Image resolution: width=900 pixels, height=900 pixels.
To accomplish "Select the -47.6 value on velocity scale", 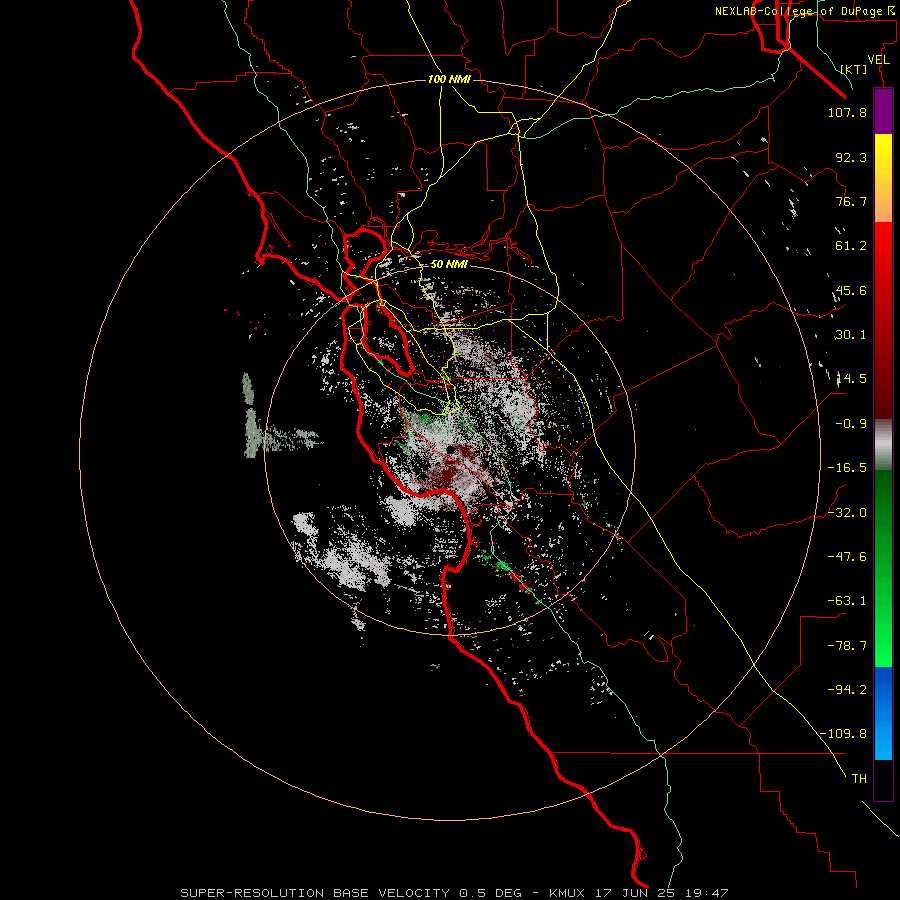I will click(x=847, y=557).
